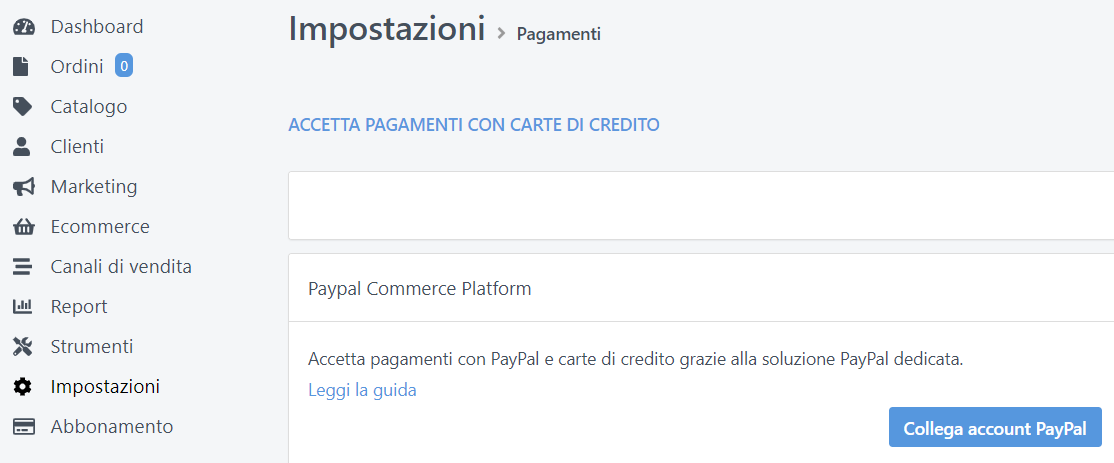Click the Clienti person icon
The image size is (1114, 463).
22,147
